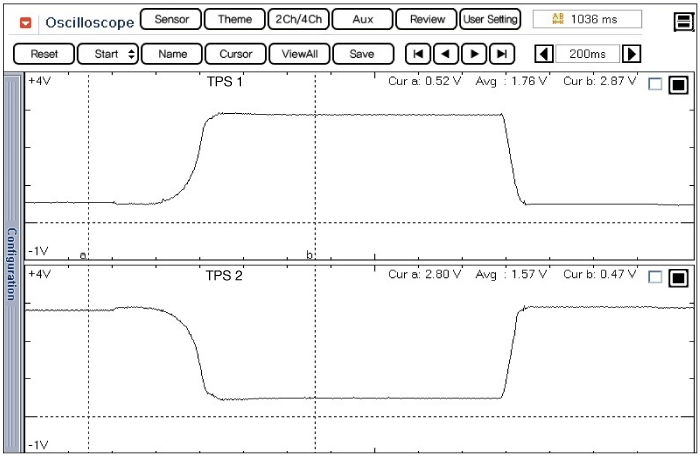Viewport: 700px width, 456px height.
Task: Click the TPS 1 filled black square button
Action: [678, 85]
